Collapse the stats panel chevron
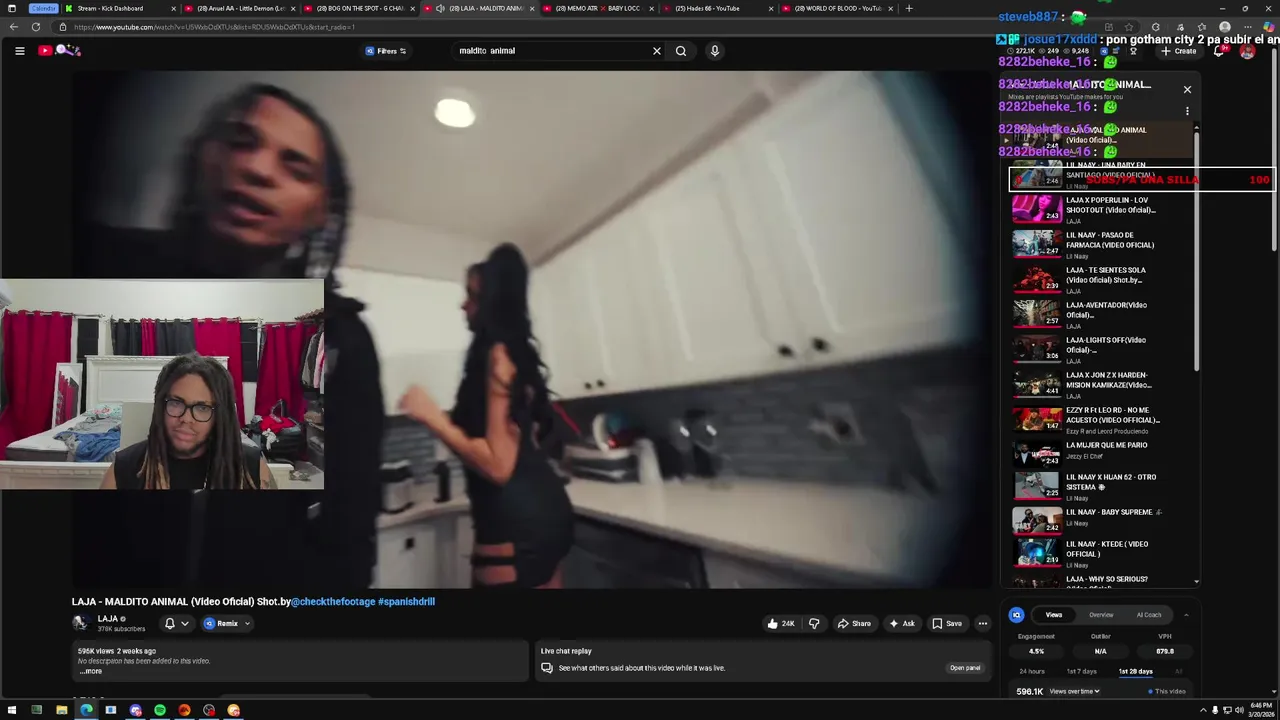1280x720 pixels. point(1186,615)
